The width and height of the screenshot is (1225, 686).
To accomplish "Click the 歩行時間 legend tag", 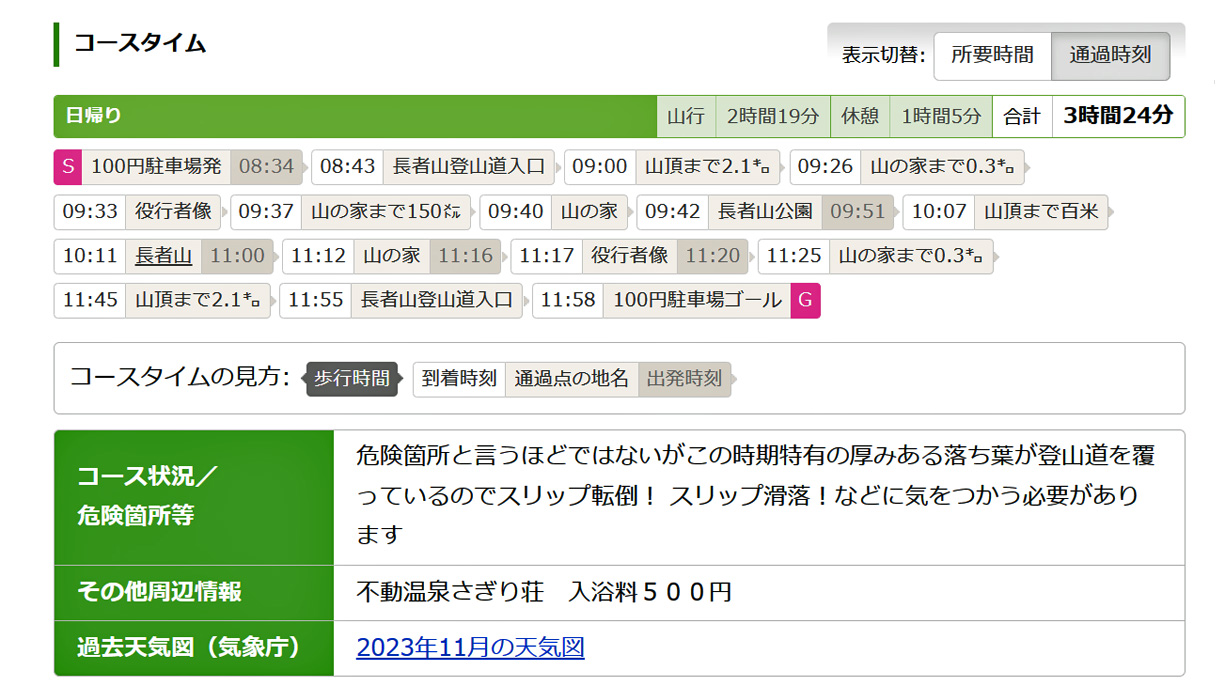I will (x=351, y=379).
